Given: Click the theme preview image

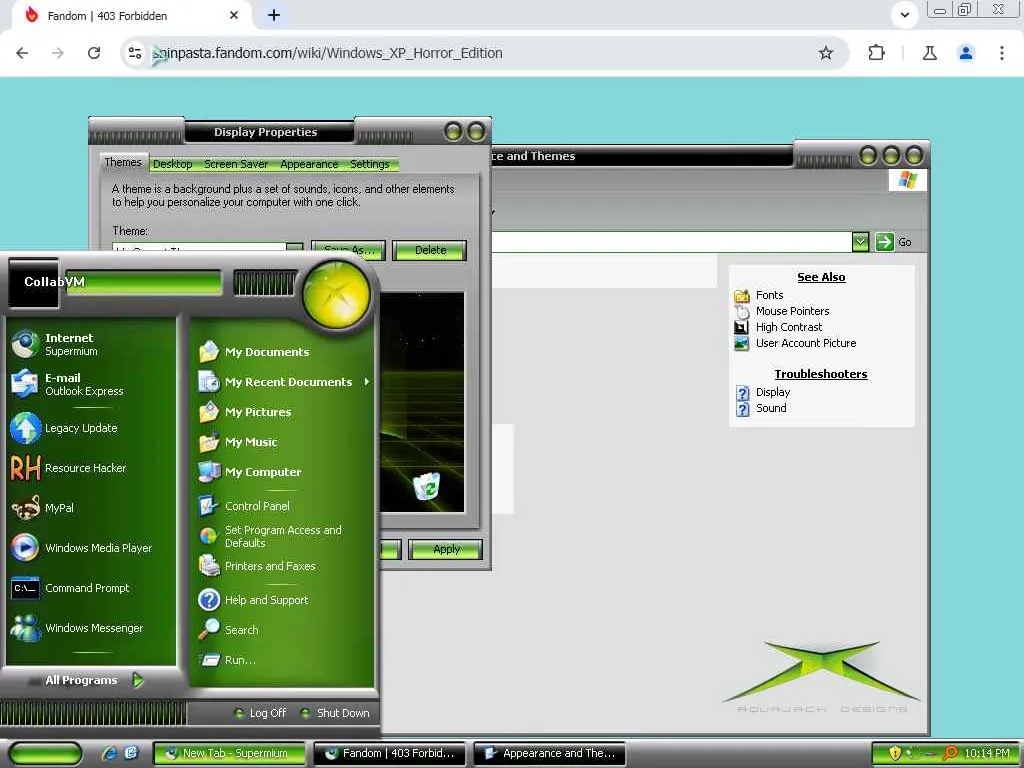Looking at the screenshot, I should [x=422, y=402].
